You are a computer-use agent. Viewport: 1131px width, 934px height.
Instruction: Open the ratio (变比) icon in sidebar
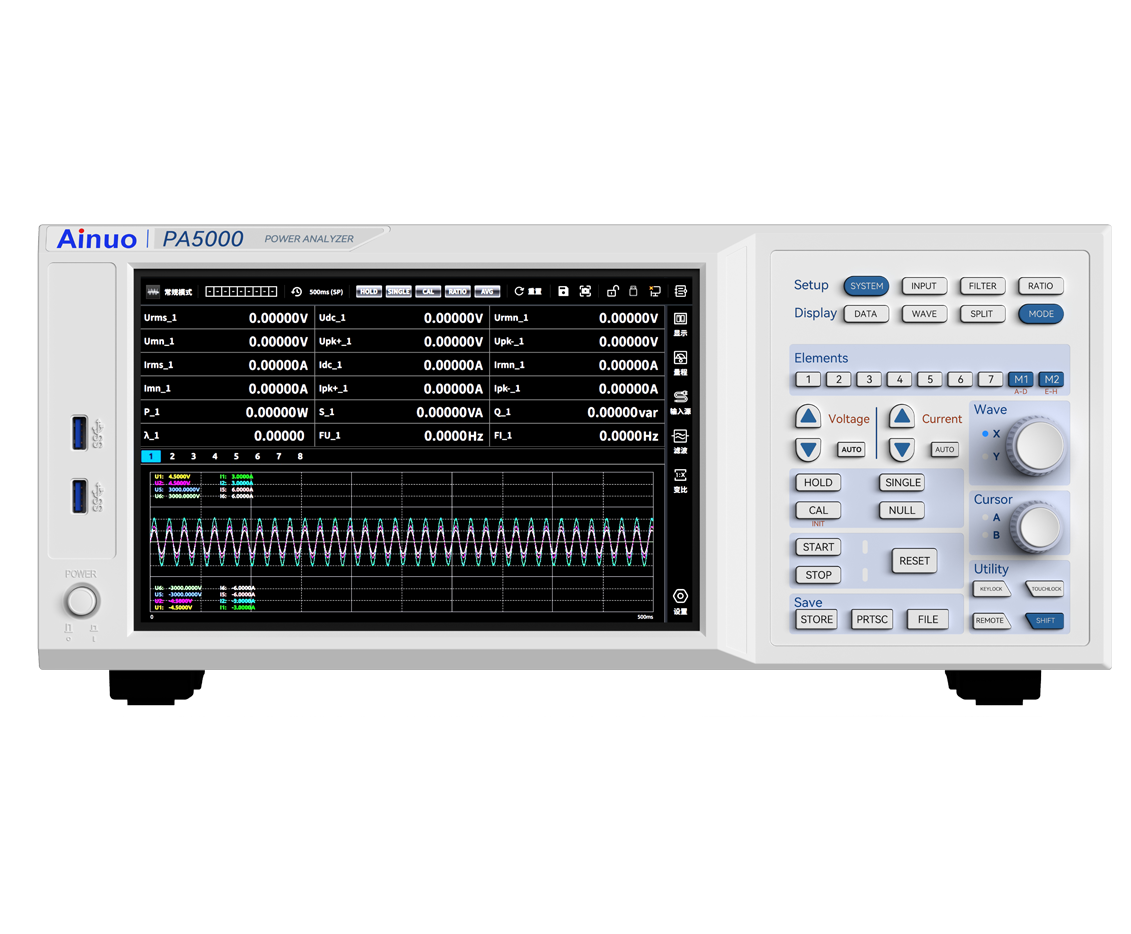[x=680, y=480]
